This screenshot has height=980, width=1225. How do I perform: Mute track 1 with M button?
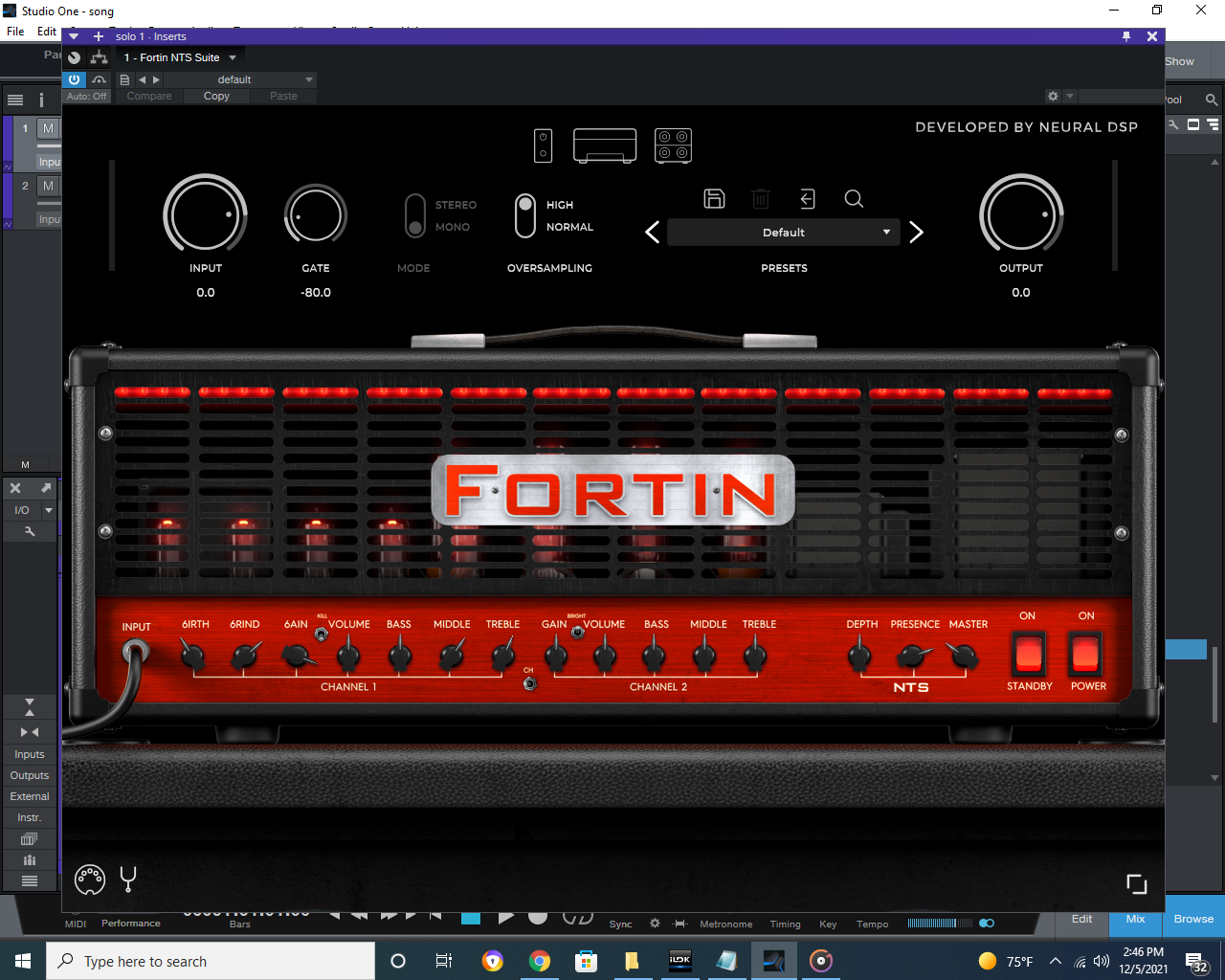coord(48,128)
